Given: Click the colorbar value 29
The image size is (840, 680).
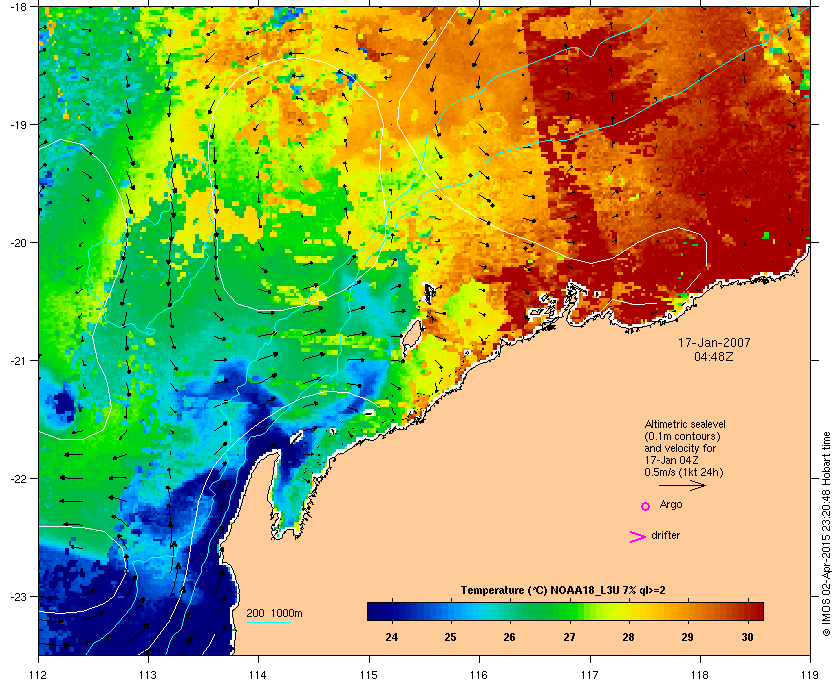Looking at the screenshot, I should 687,637.
